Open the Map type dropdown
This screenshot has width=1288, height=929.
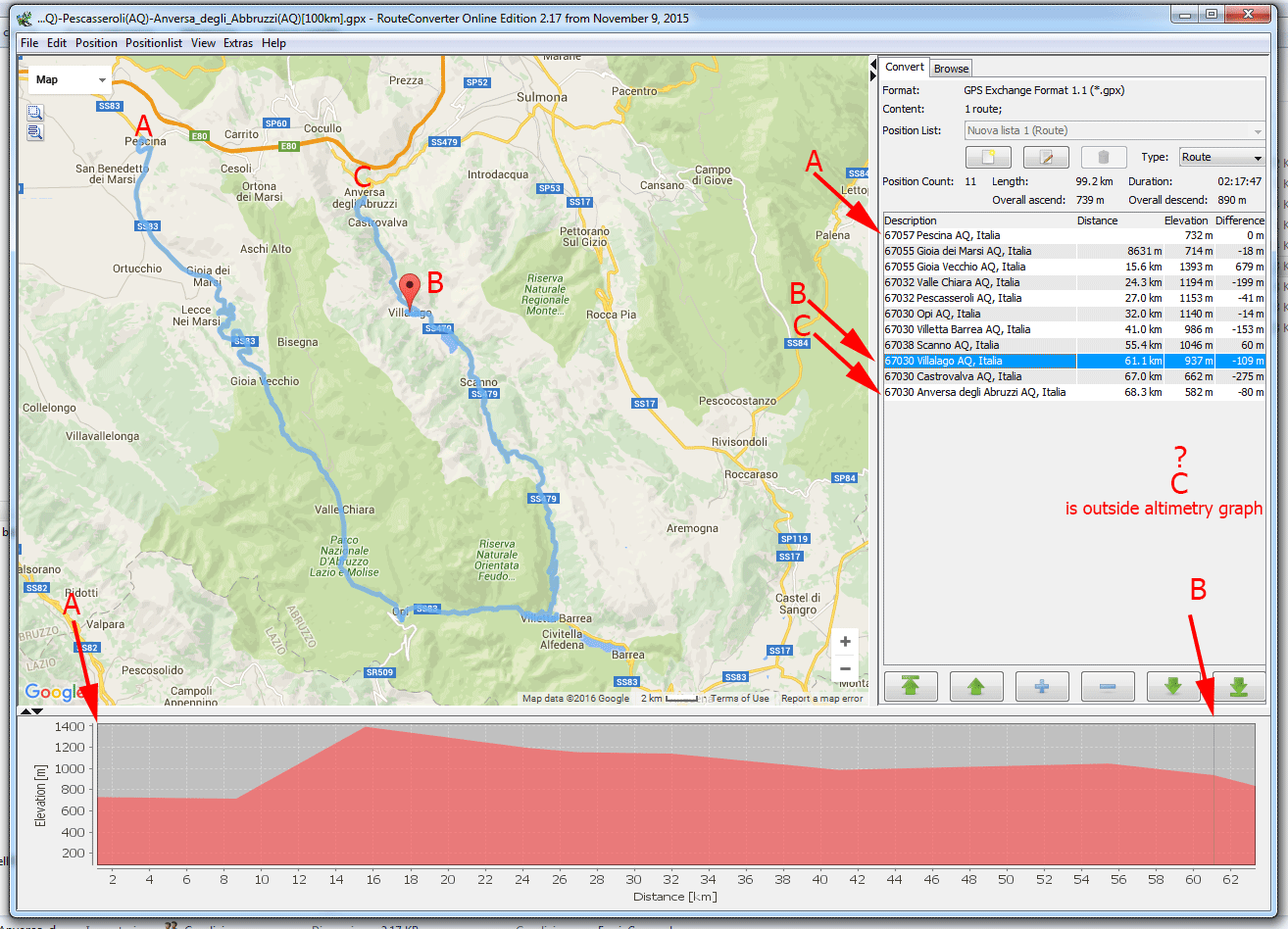point(71,79)
